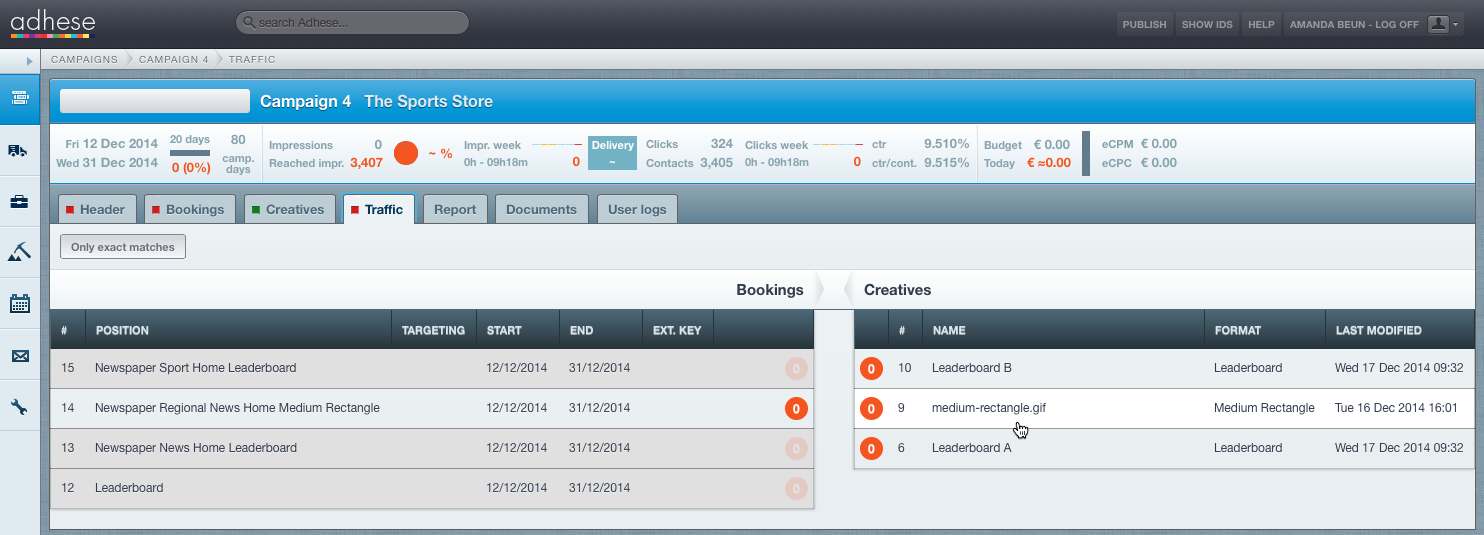
Task: Sort creatives by Name column
Action: [x=1063, y=330]
